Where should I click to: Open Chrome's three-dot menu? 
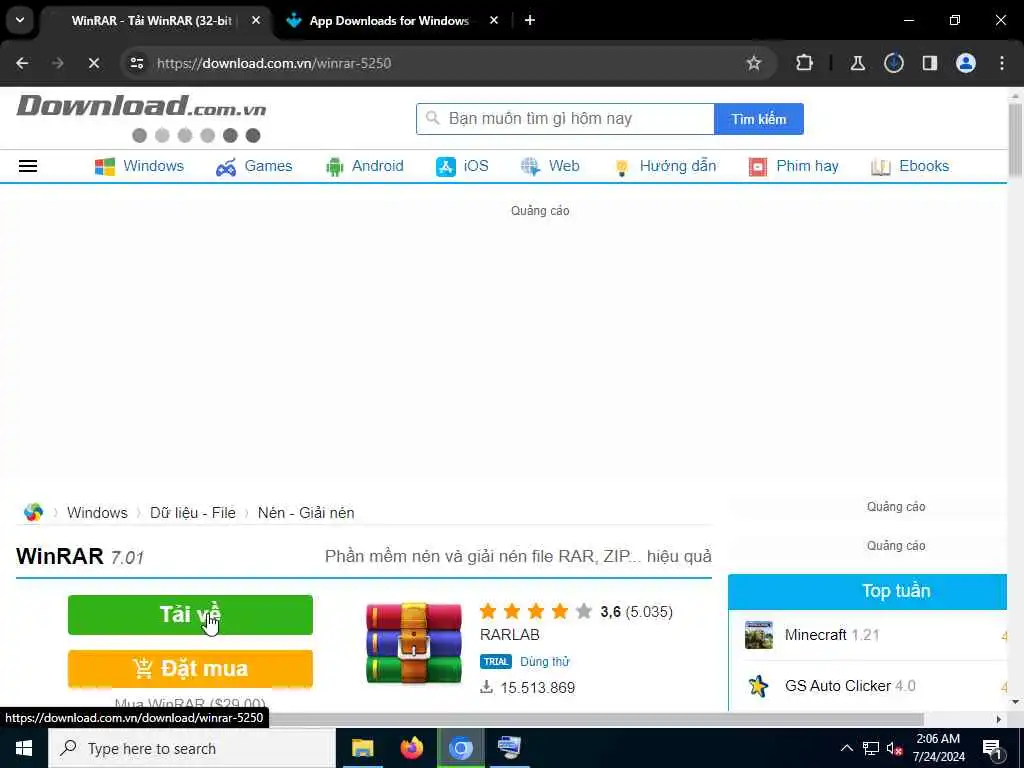[1002, 63]
